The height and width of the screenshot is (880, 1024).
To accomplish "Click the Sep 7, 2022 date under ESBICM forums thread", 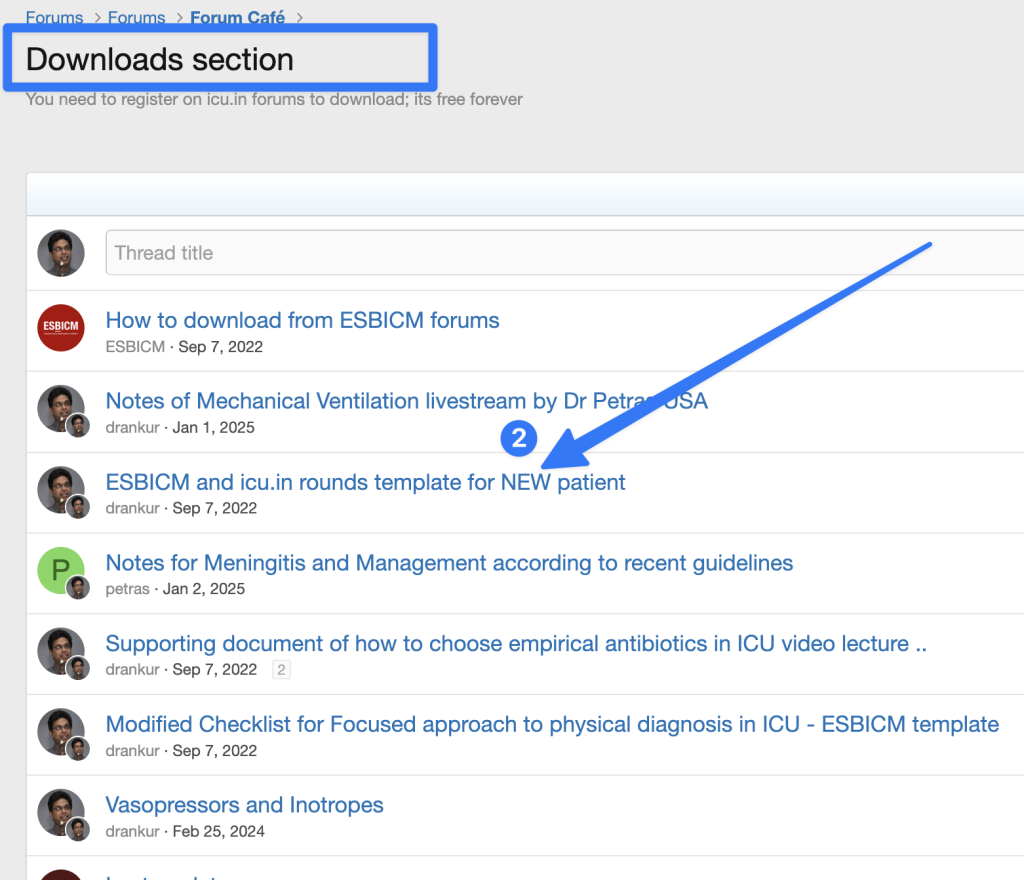I will (x=221, y=347).
